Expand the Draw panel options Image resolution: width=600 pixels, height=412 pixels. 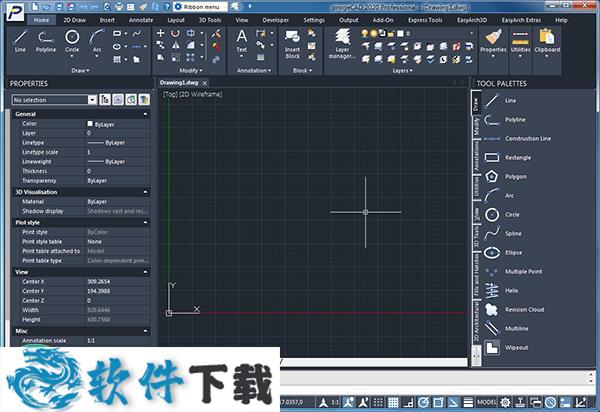(x=80, y=70)
